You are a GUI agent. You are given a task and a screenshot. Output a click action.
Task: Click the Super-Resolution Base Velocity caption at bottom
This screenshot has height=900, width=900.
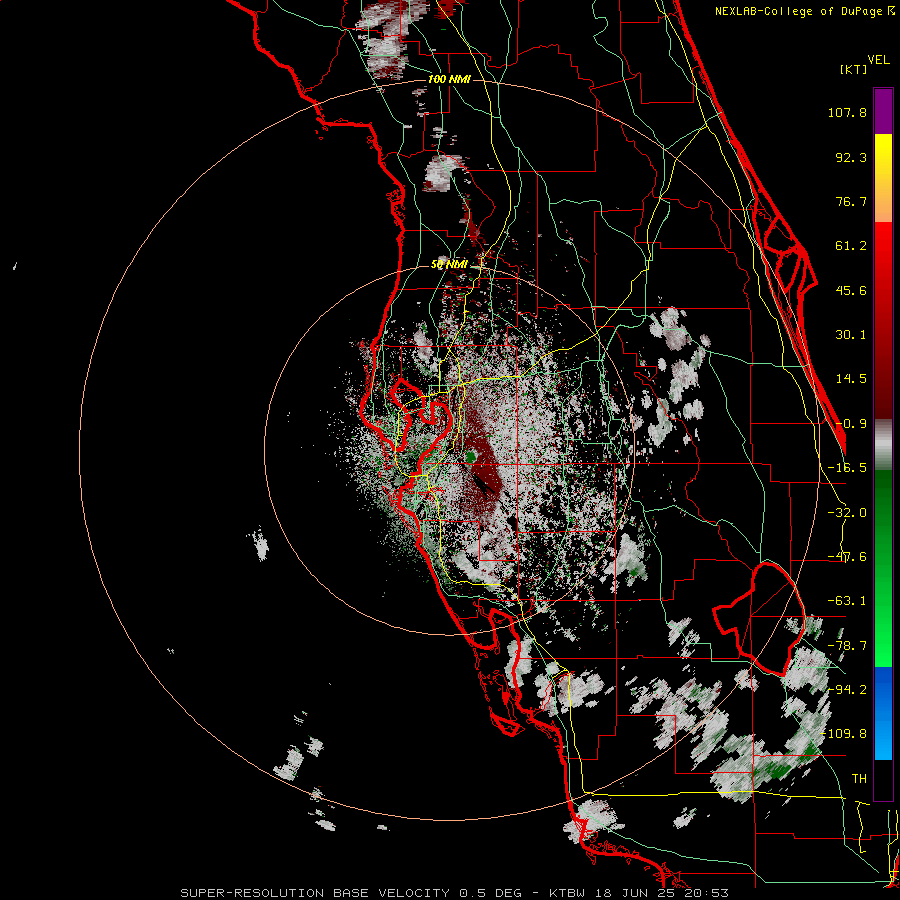pyautogui.click(x=455, y=893)
